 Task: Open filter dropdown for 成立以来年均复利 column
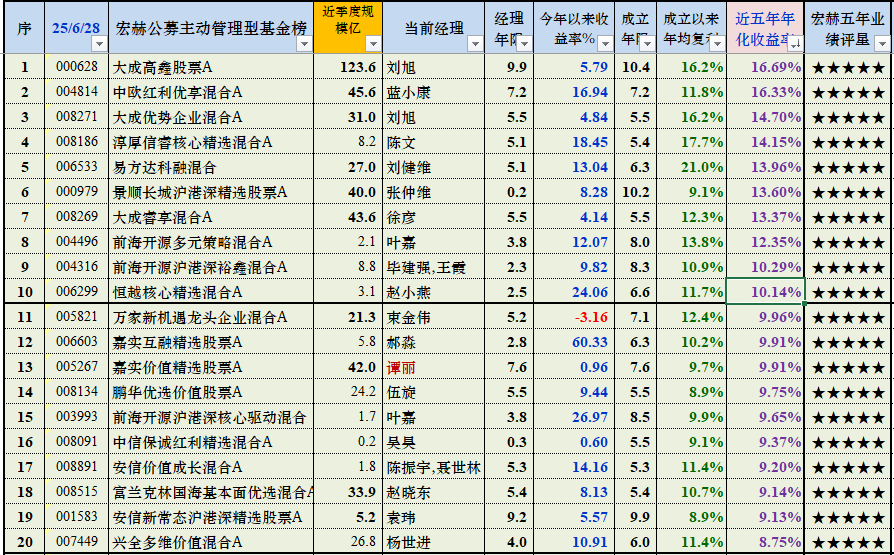point(717,44)
